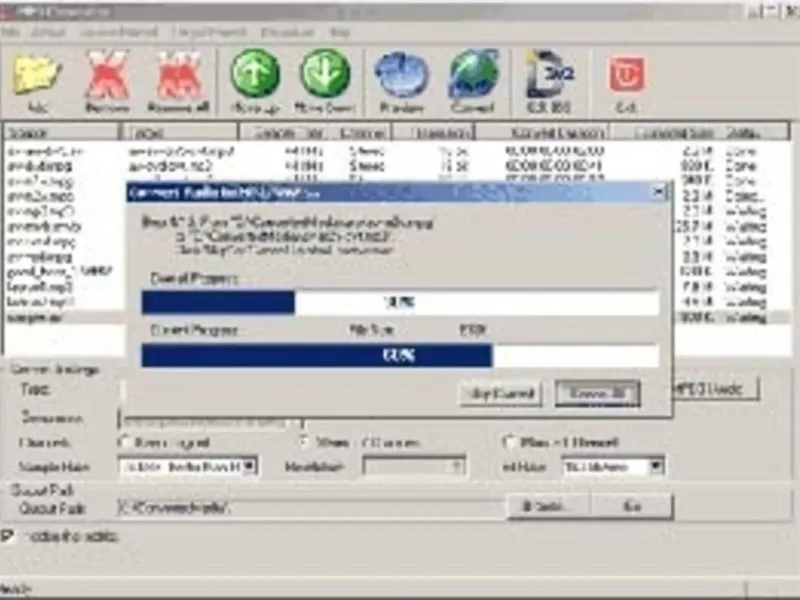Click the Go button next to Browse
800x600 pixels.
632,506
